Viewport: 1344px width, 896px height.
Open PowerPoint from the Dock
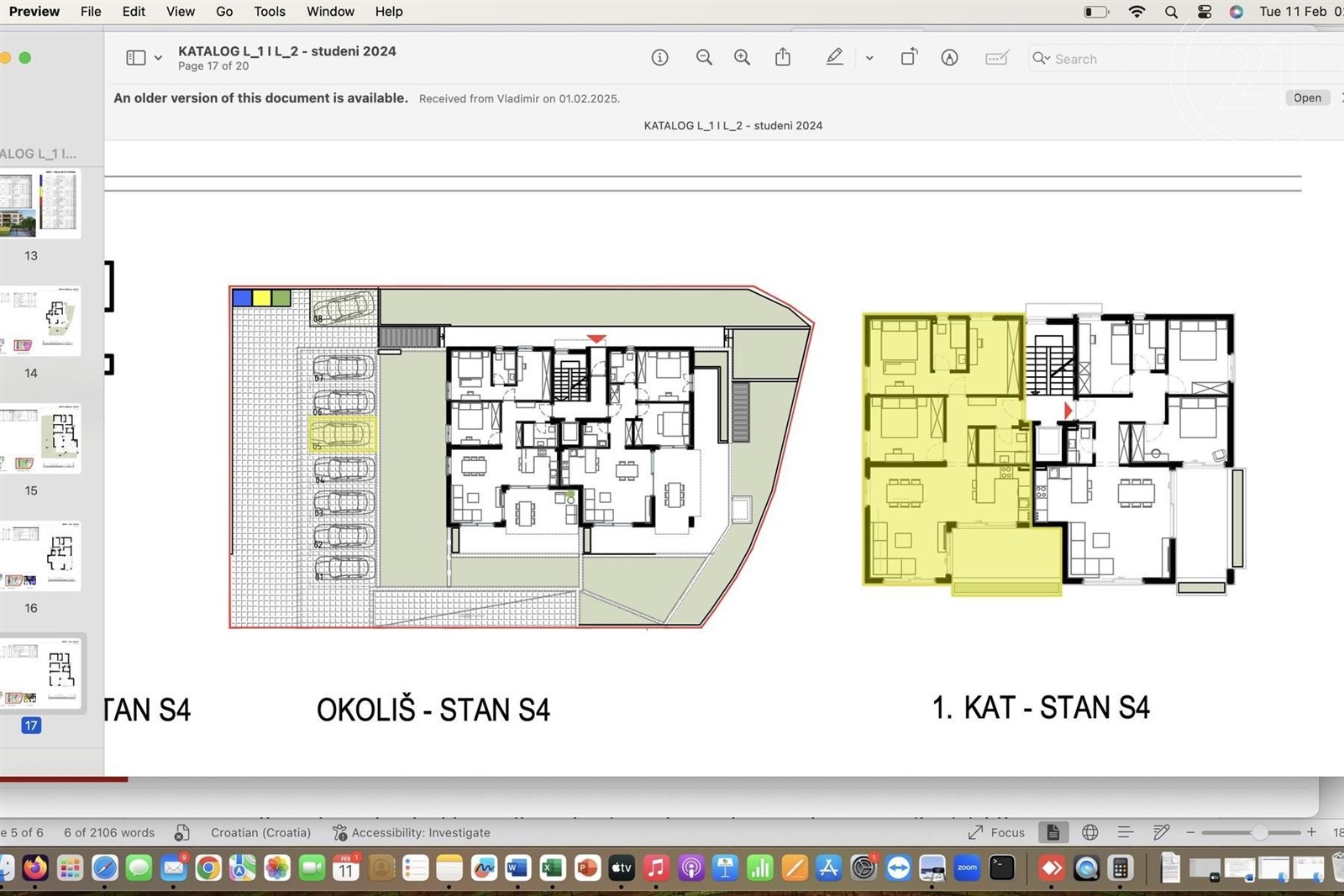pos(587,867)
